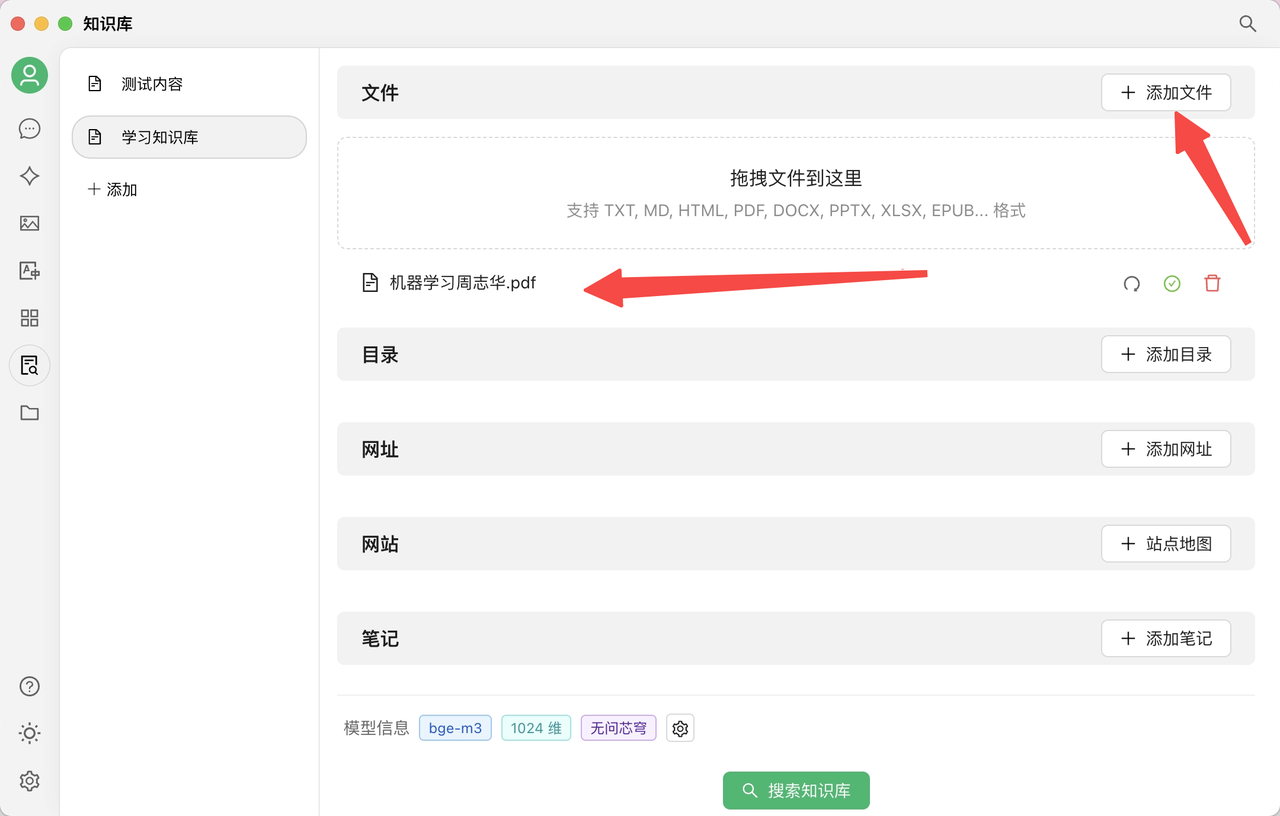Click the search magnifier in title bar

tap(1247, 24)
